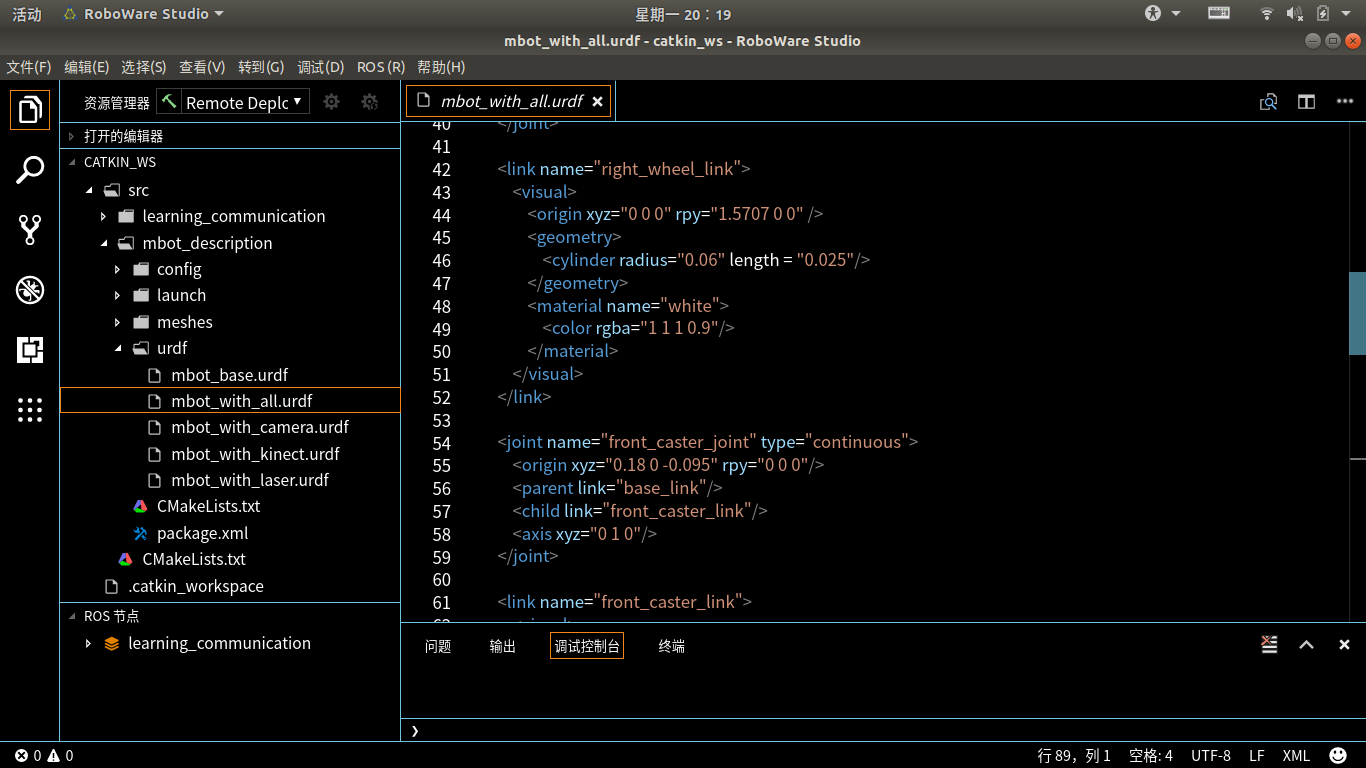
Task: Select the Source Control icon in the sidebar
Action: pos(29,228)
